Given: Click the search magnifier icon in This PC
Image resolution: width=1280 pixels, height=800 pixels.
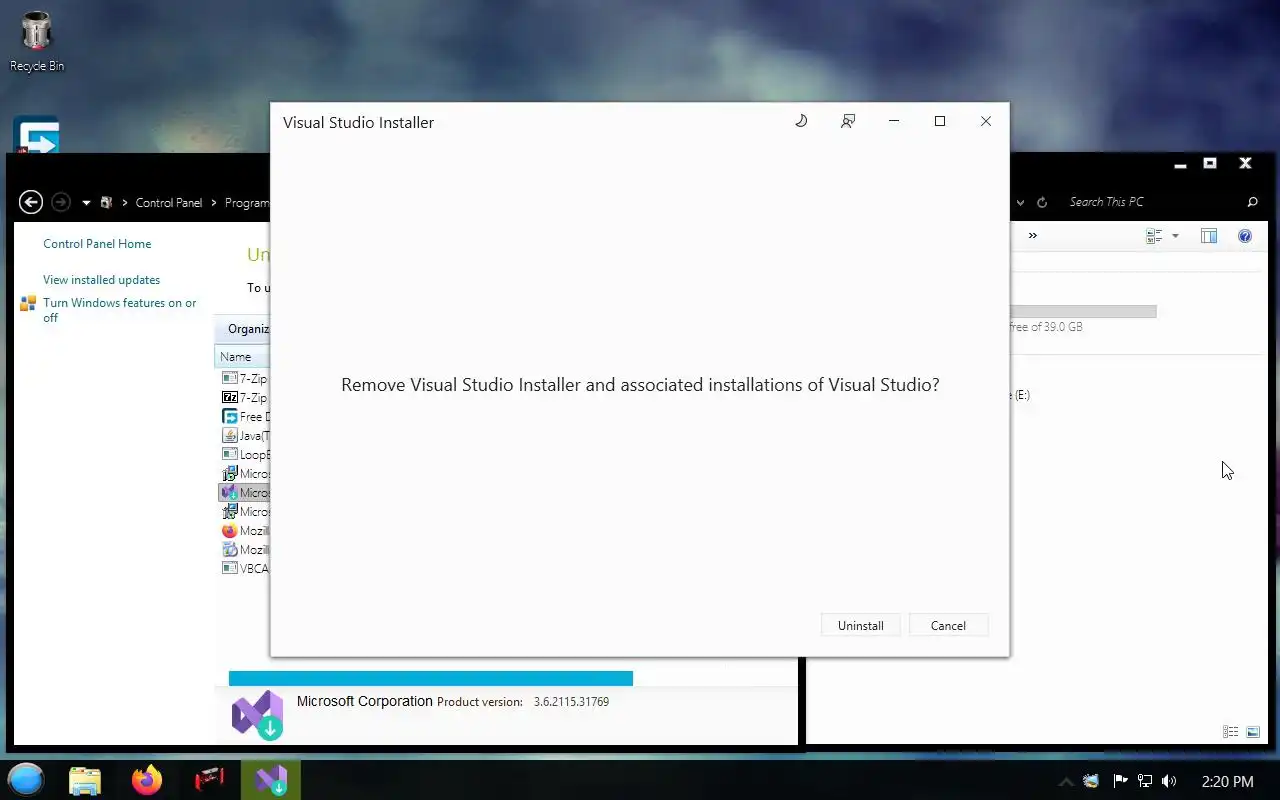Looking at the screenshot, I should pos(1252,202).
